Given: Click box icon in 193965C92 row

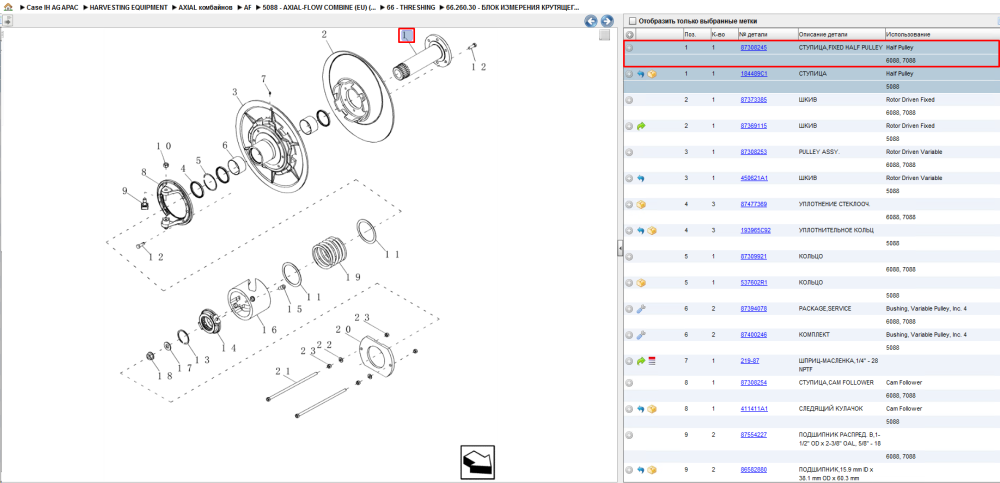Looking at the screenshot, I should click(x=652, y=230).
